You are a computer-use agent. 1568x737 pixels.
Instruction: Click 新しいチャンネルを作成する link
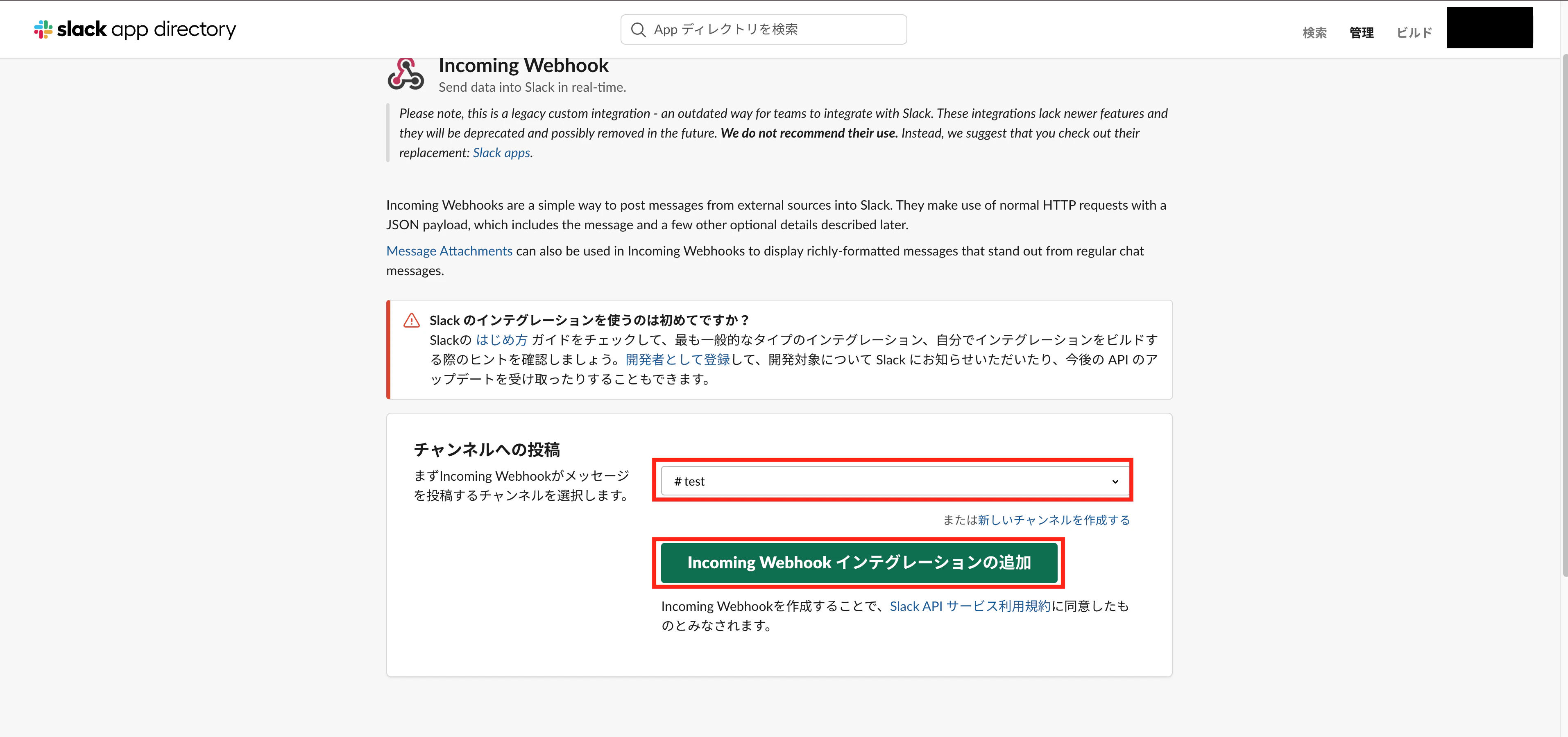click(1054, 520)
